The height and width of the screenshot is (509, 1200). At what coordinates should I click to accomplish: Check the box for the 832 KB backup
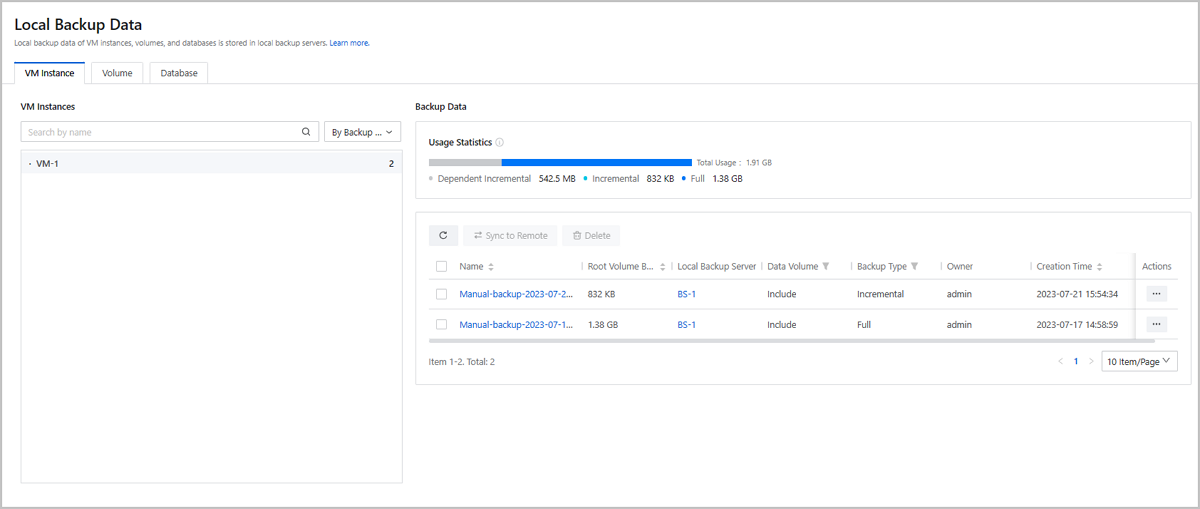(441, 294)
